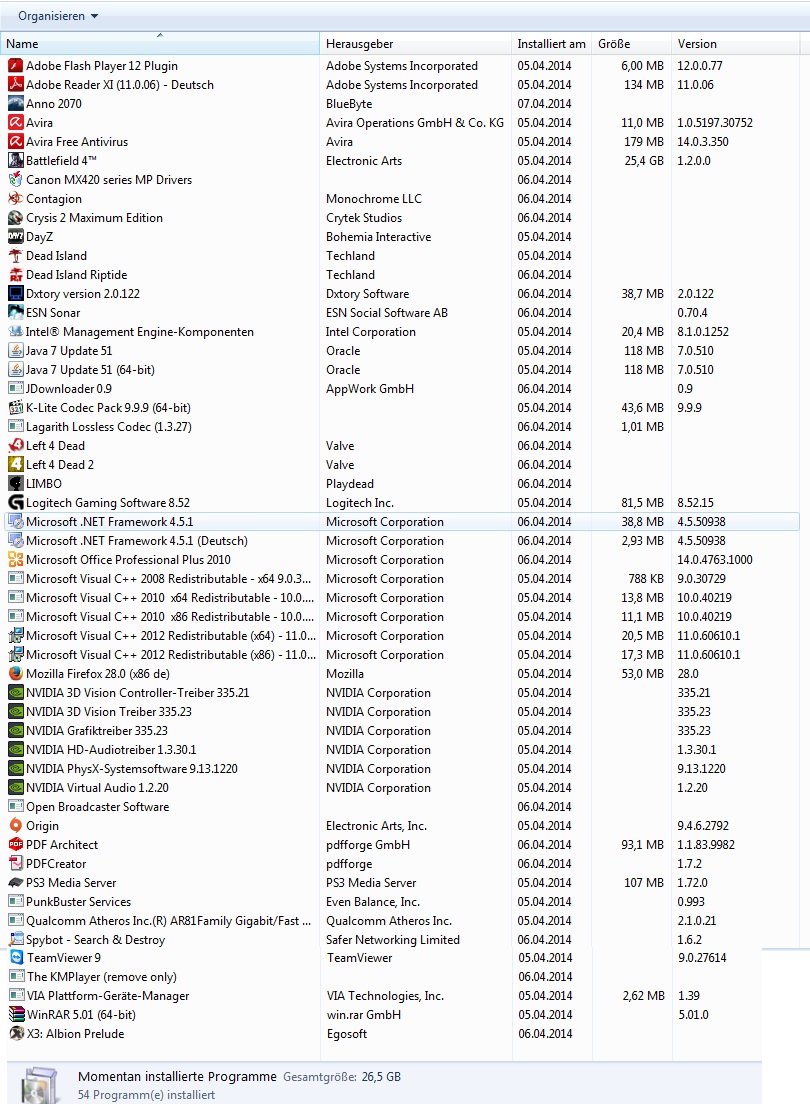Sort by the Version column header

click(734, 44)
